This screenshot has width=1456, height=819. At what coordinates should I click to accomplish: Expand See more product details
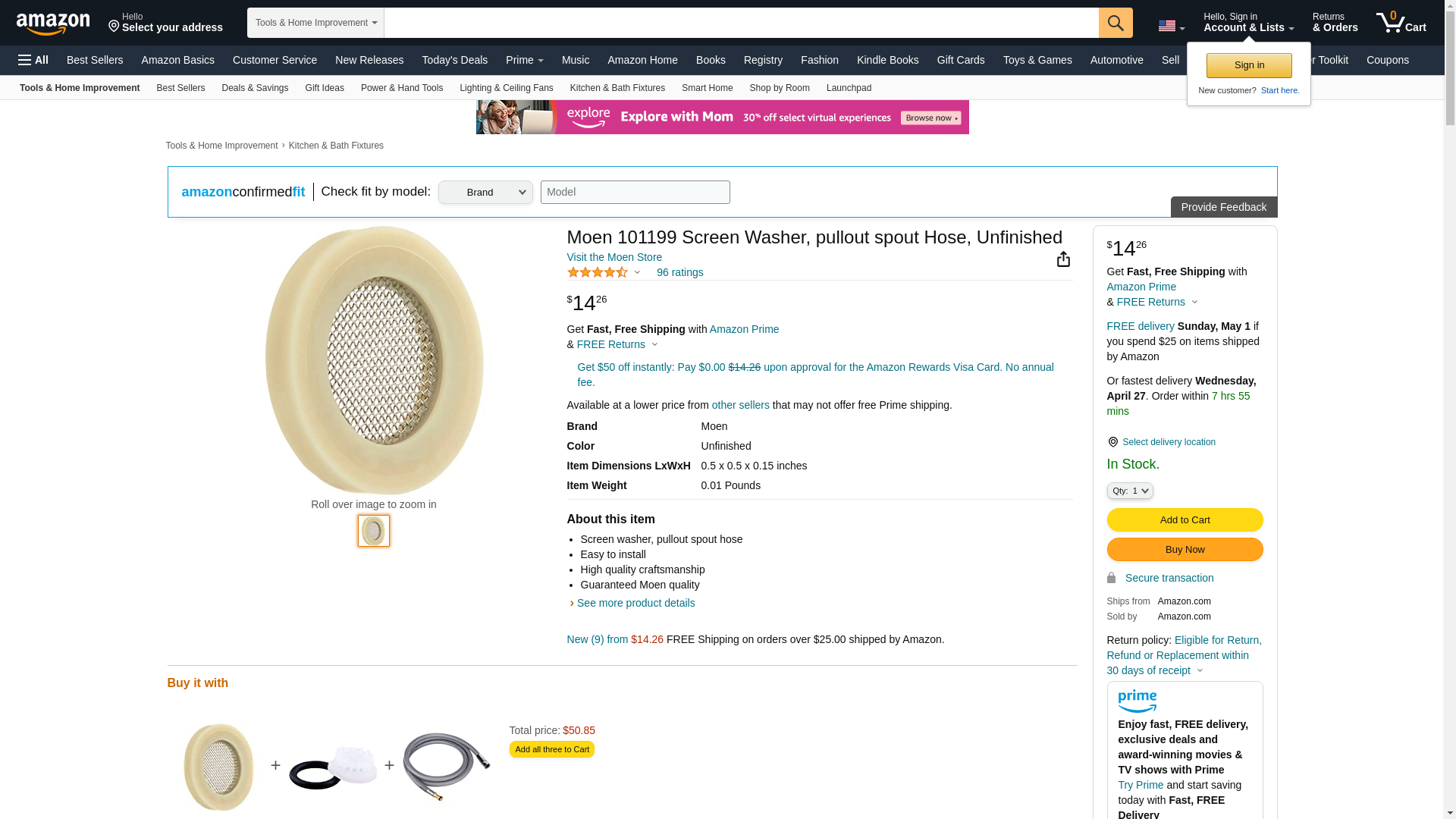pyautogui.click(x=635, y=603)
